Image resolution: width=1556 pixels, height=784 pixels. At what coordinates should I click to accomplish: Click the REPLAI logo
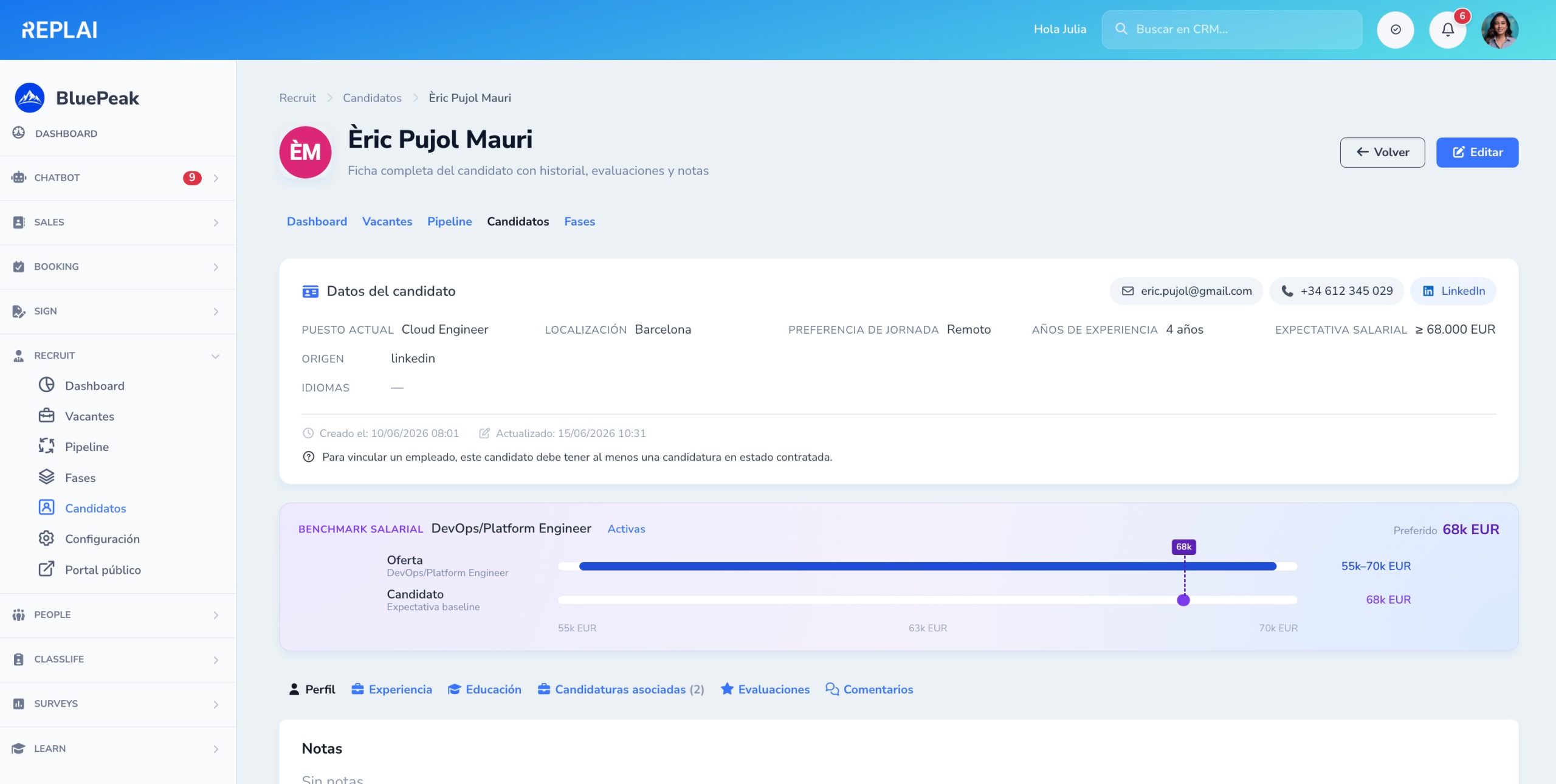(60, 30)
